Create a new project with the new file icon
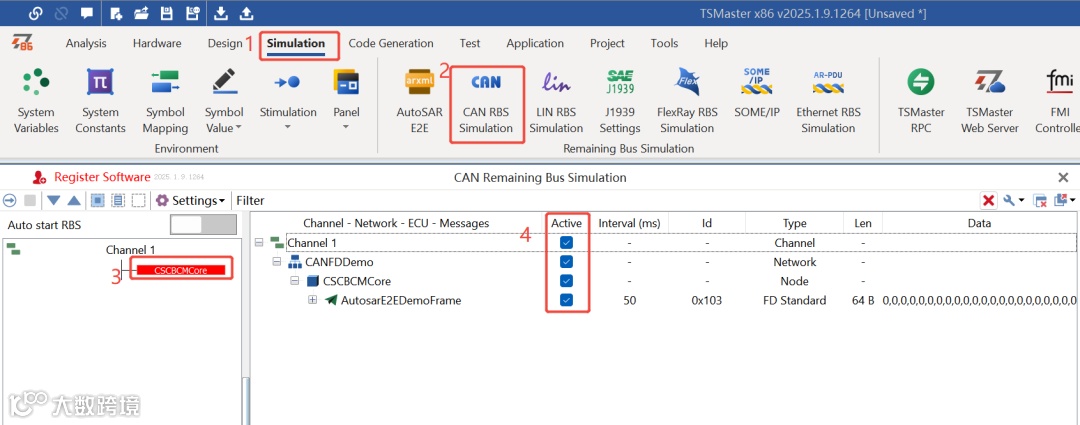This screenshot has height=425, width=1080. [116, 13]
